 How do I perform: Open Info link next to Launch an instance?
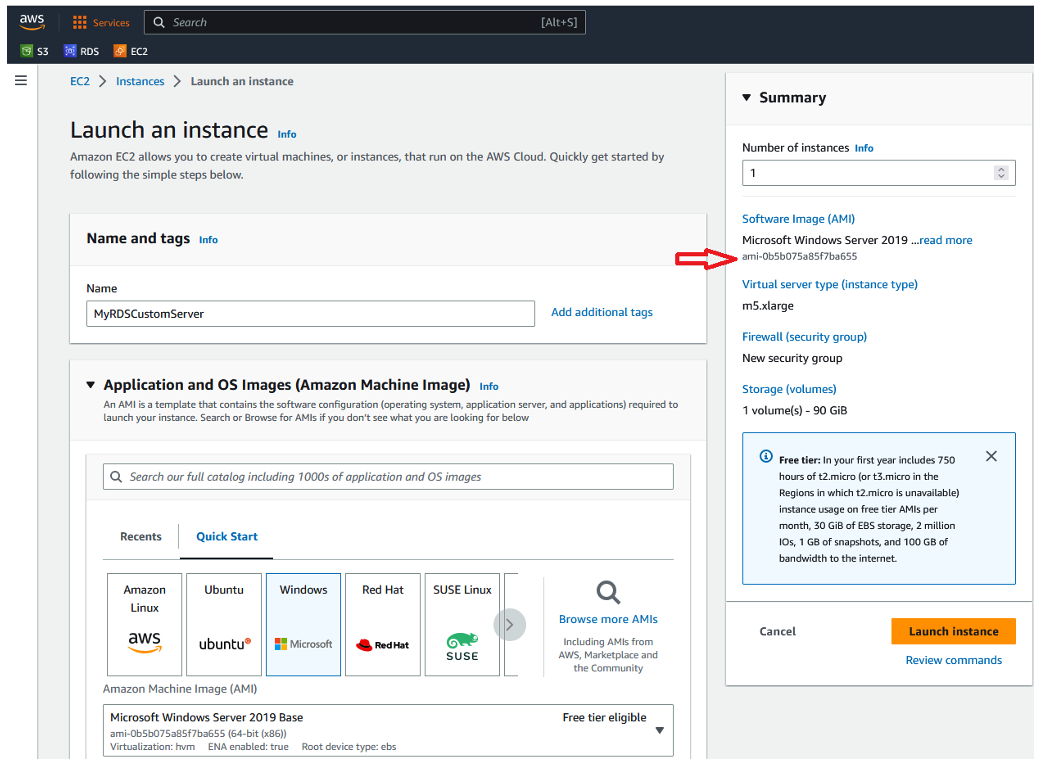[287, 134]
